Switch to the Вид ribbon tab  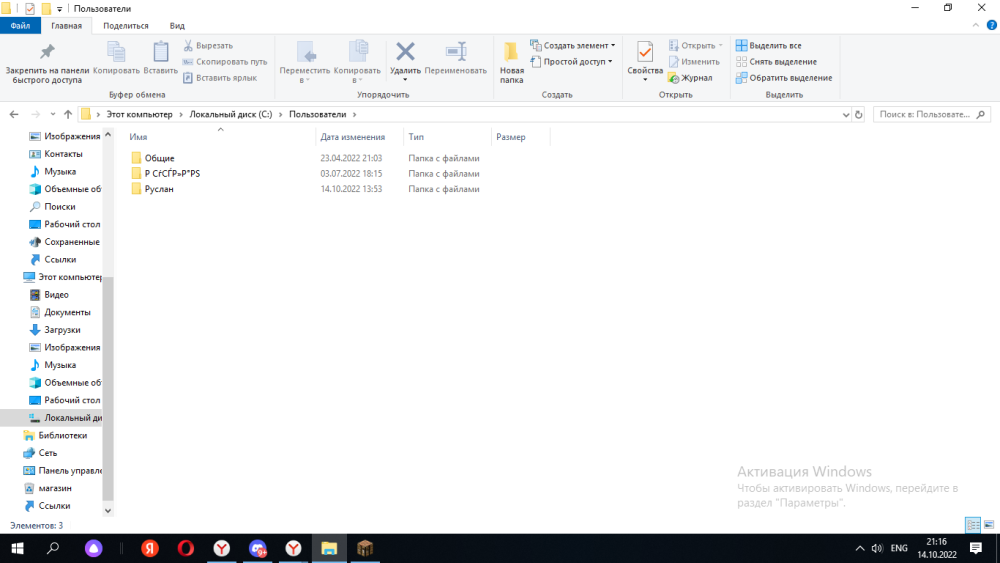[177, 26]
